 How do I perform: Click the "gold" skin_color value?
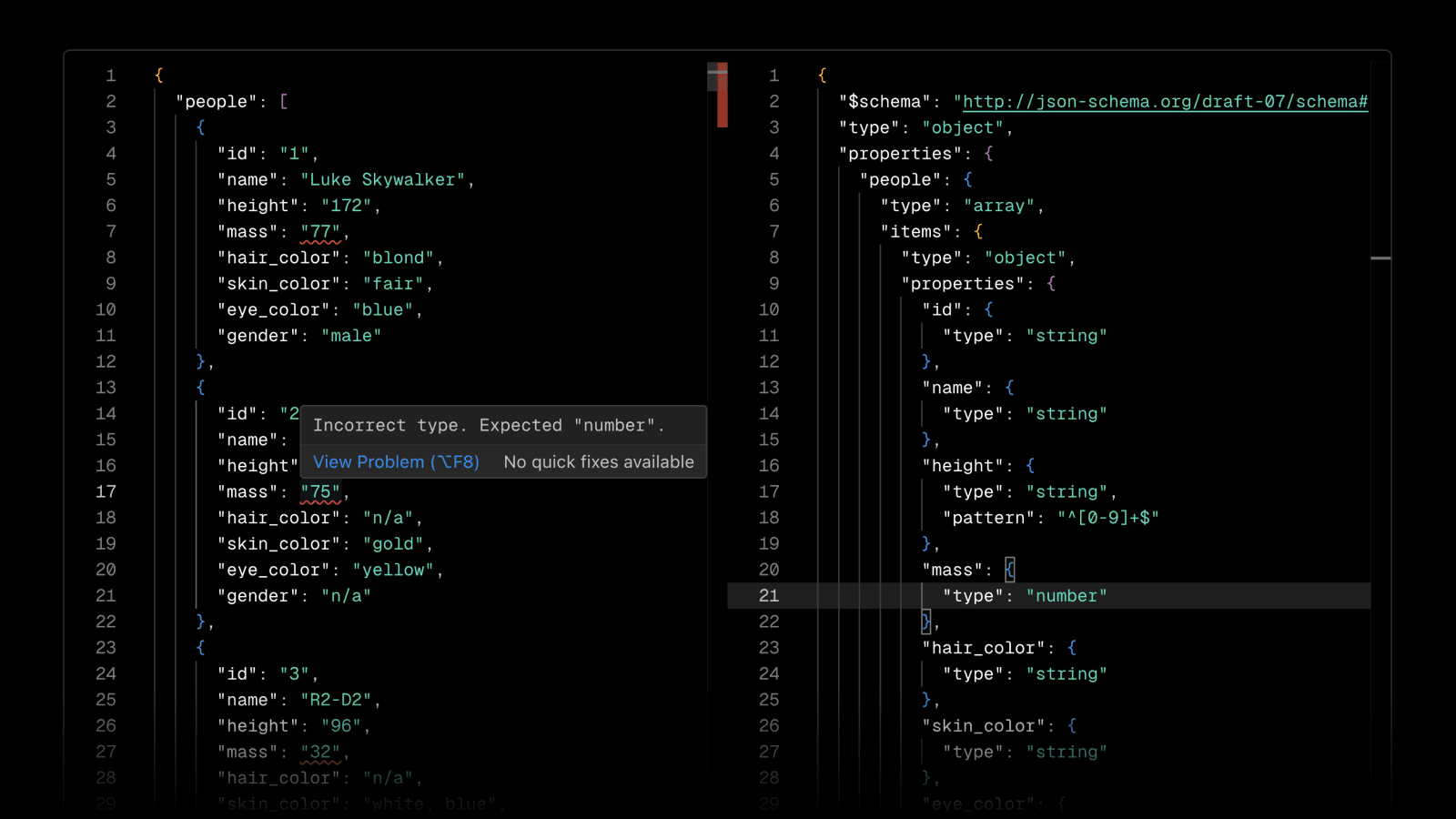coord(392,544)
